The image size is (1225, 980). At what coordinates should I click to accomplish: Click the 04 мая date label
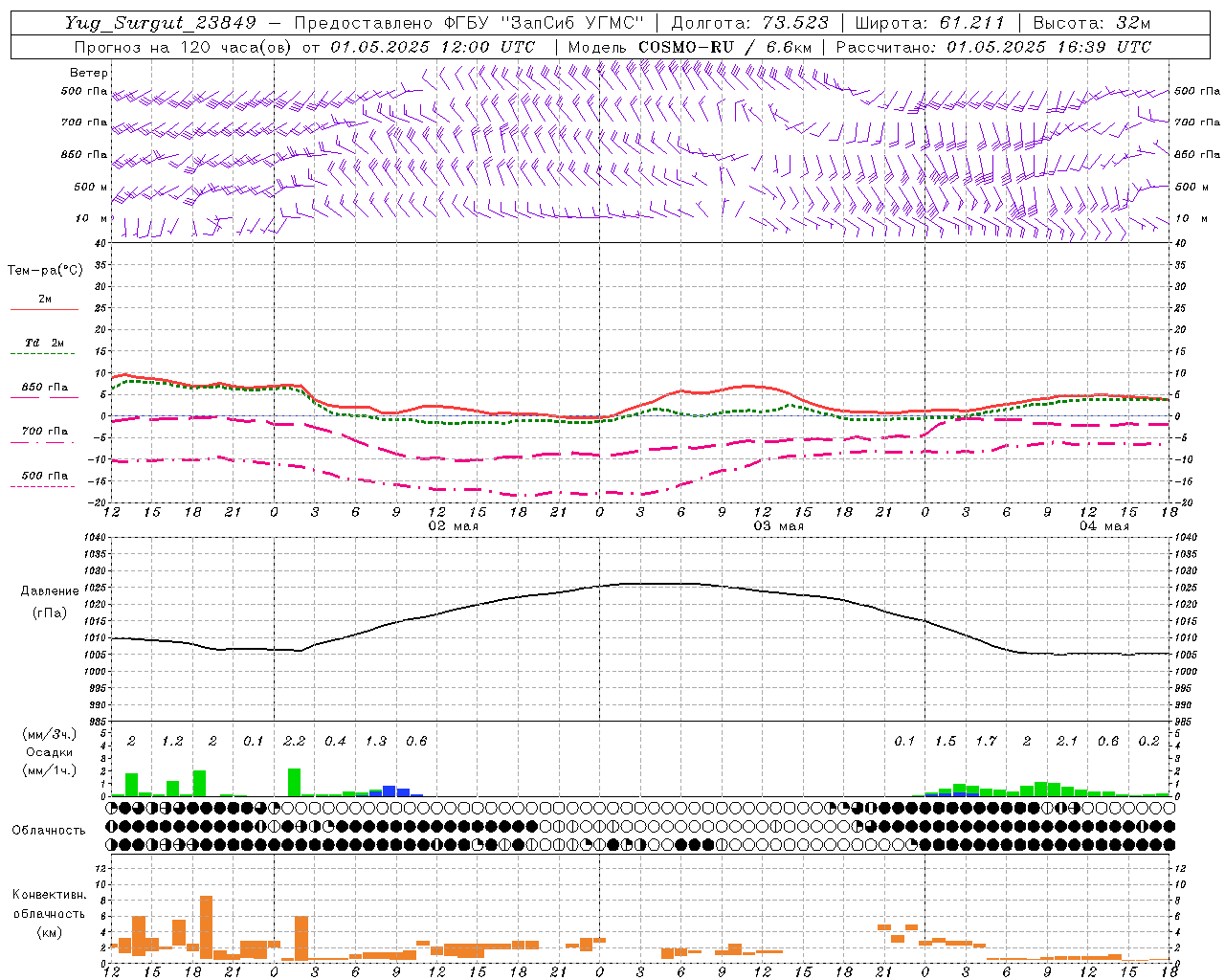(x=1103, y=526)
